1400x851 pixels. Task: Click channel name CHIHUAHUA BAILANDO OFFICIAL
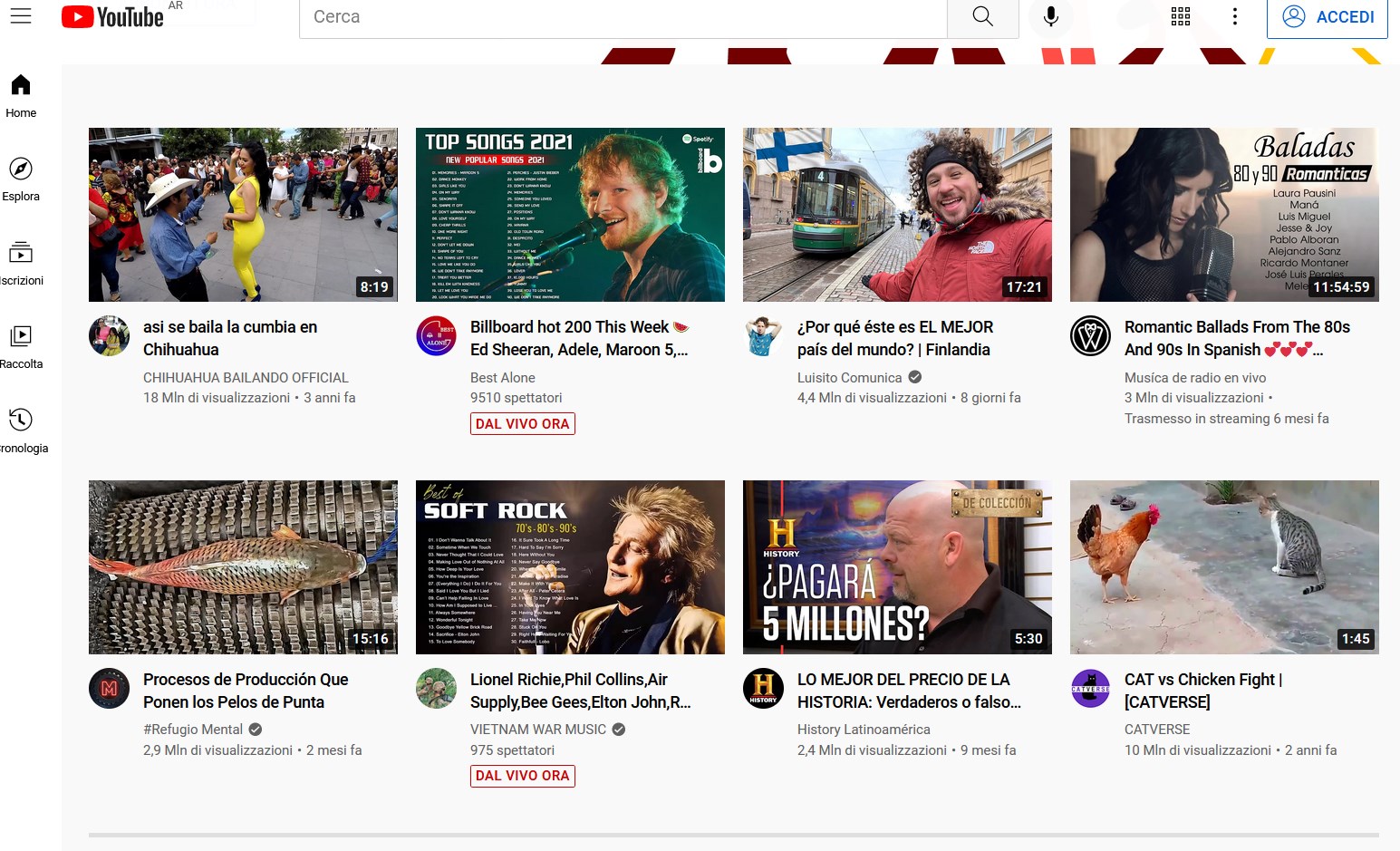pos(246,378)
